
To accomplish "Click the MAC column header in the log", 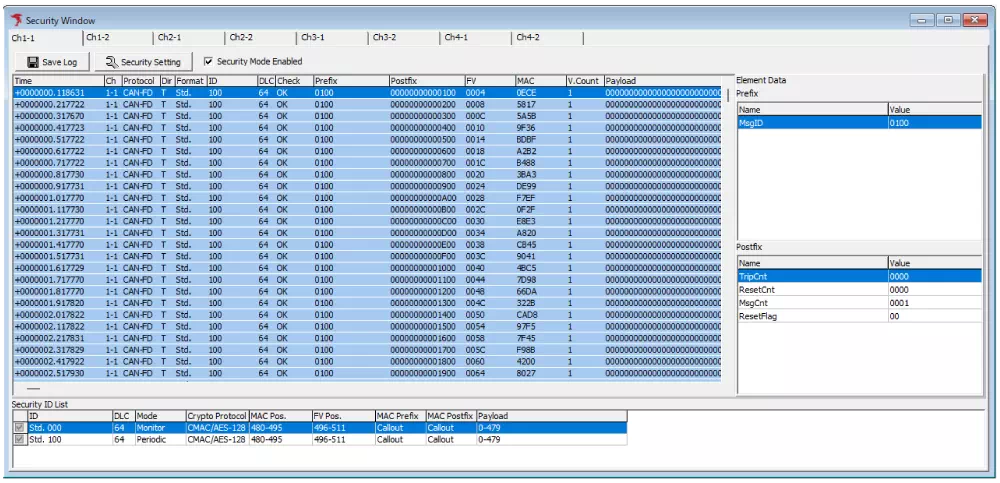I will [539, 81].
